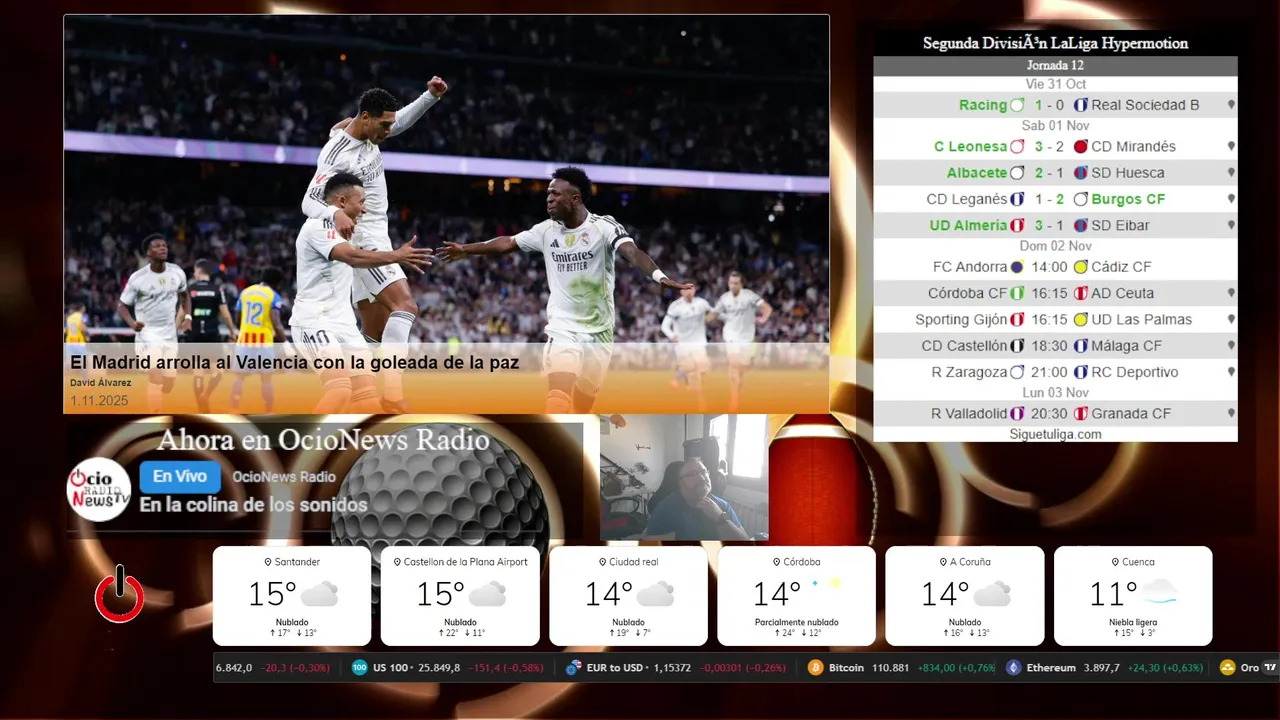This screenshot has width=1280, height=720.
Task: Open the Madrid arrolla al Valencia headline
Action: tap(295, 362)
